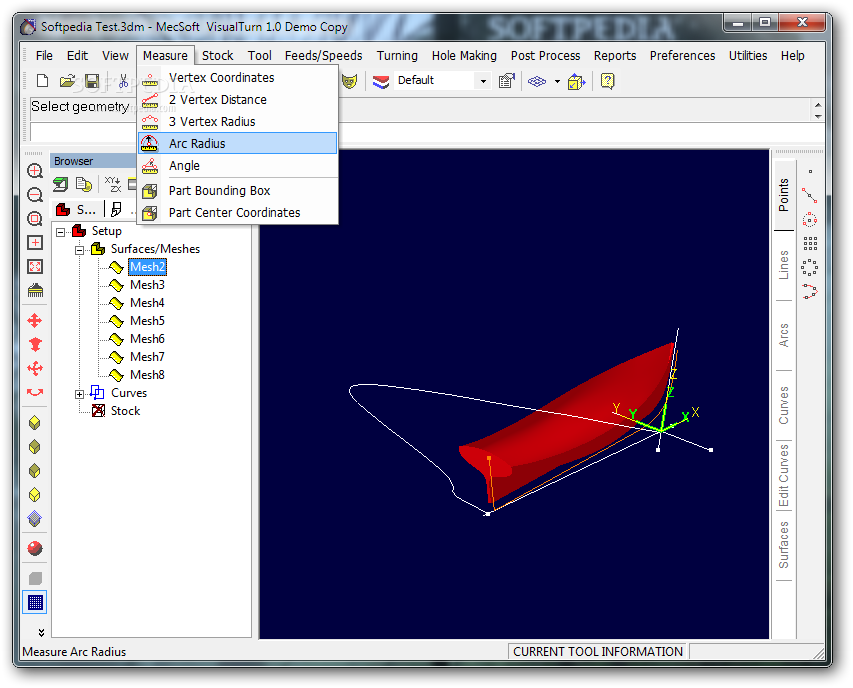The width and height of the screenshot is (853, 688).
Task: Switch to the Surfaces vertical tab
Action: click(x=783, y=545)
